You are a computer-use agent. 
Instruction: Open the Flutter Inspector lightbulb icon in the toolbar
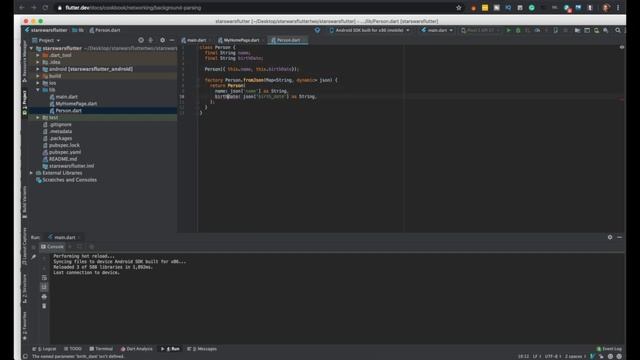(x=317, y=30)
